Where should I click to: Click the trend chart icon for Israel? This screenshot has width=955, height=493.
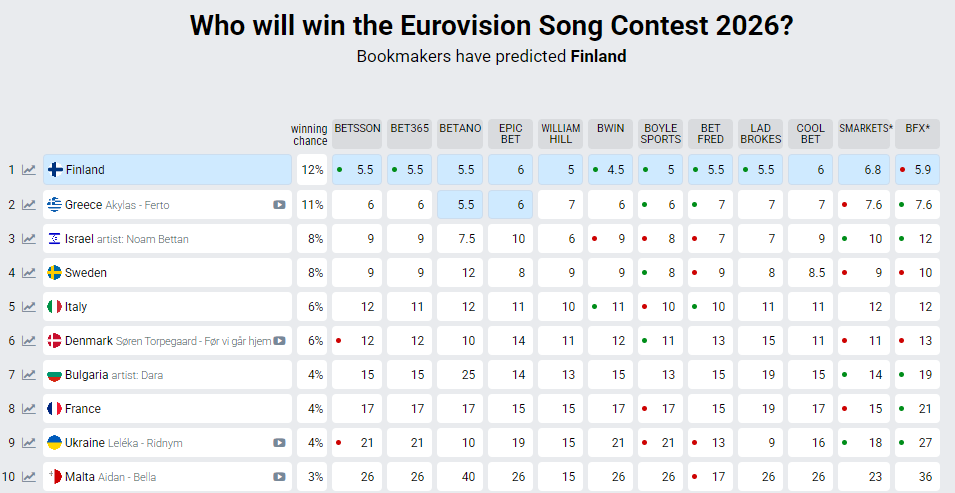pos(29,239)
